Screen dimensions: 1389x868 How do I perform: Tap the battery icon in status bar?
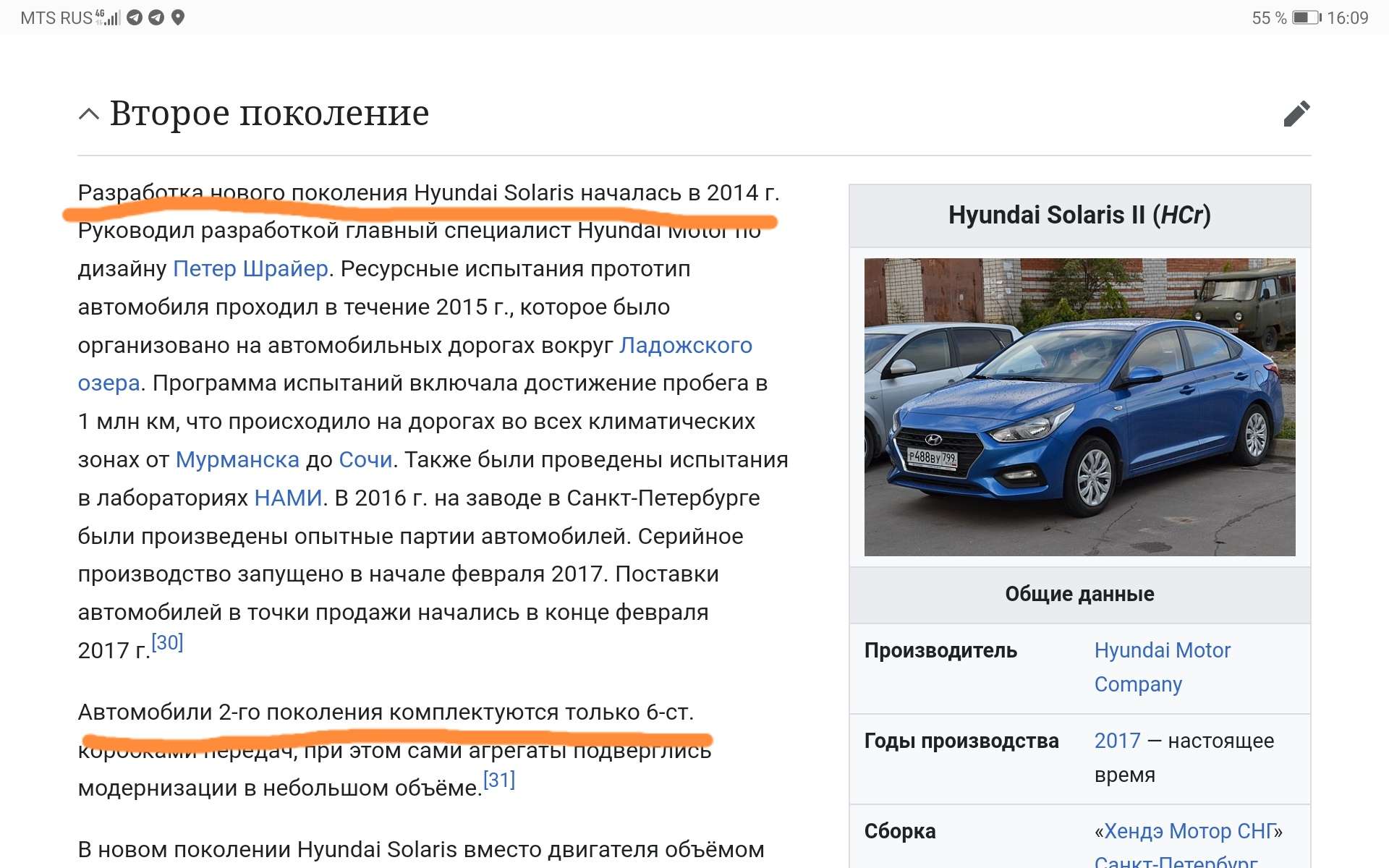coord(1306,17)
